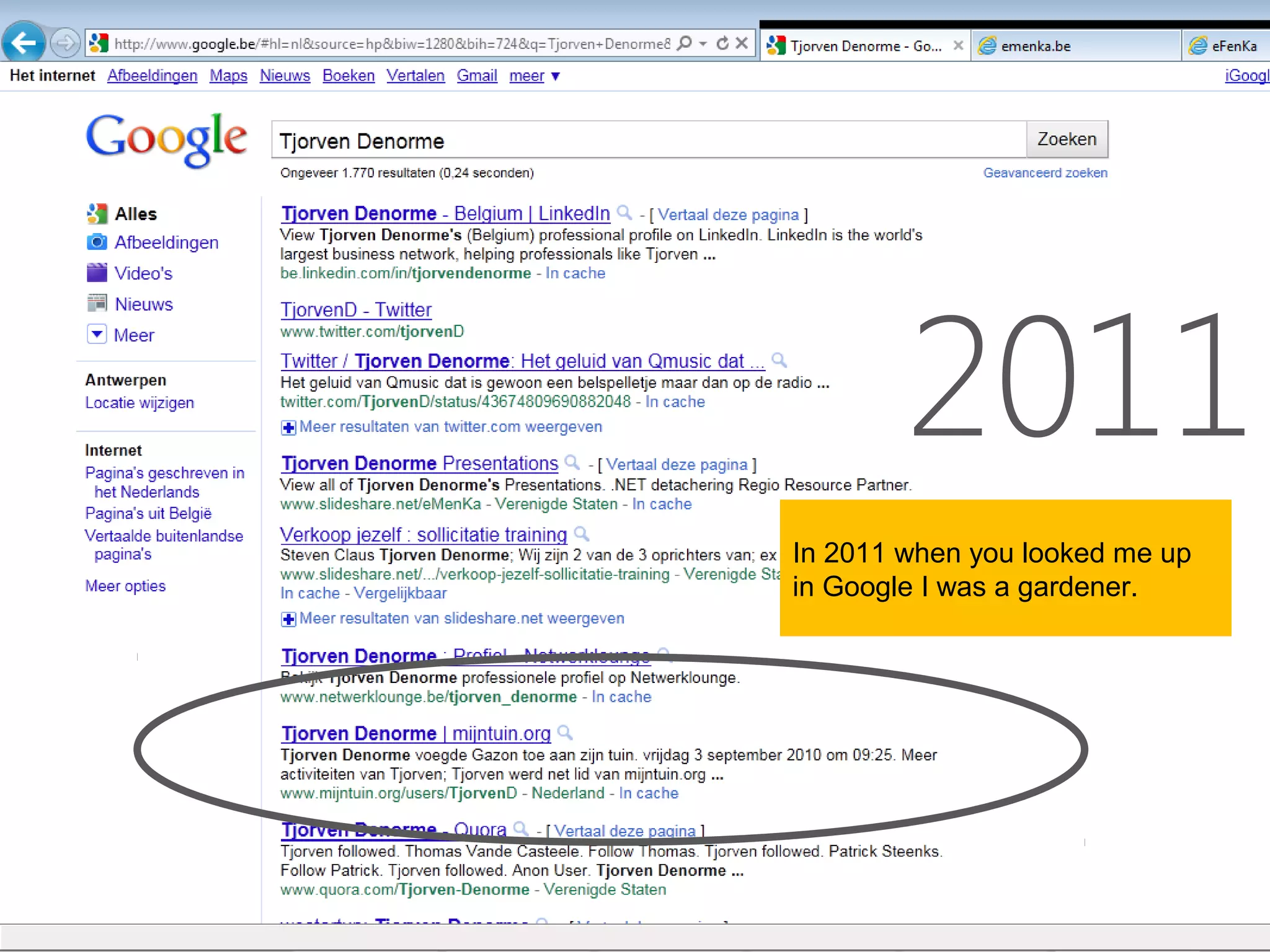Click the Vergelijkbaar link
The width and height of the screenshot is (1270, 952).
(400, 594)
